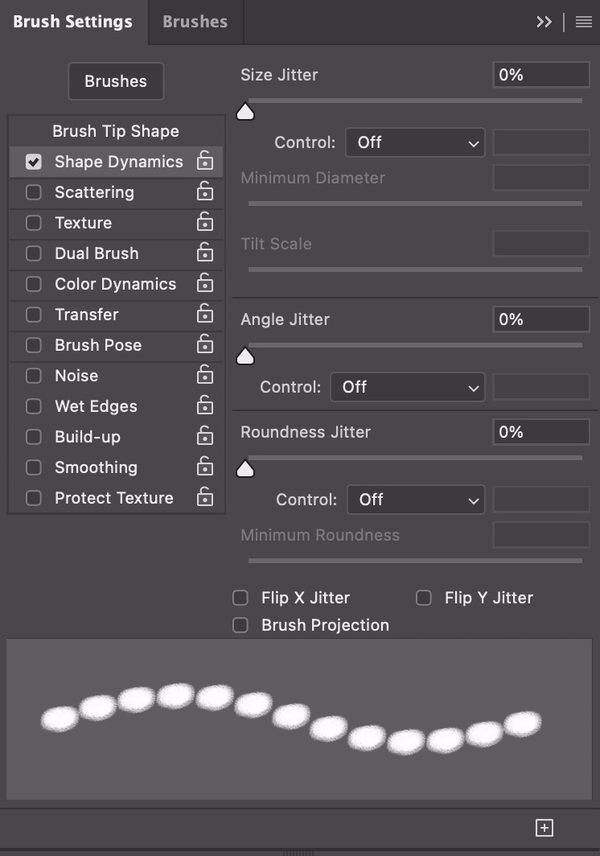
Task: Enable the Brush Projection checkbox
Action: coord(240,625)
